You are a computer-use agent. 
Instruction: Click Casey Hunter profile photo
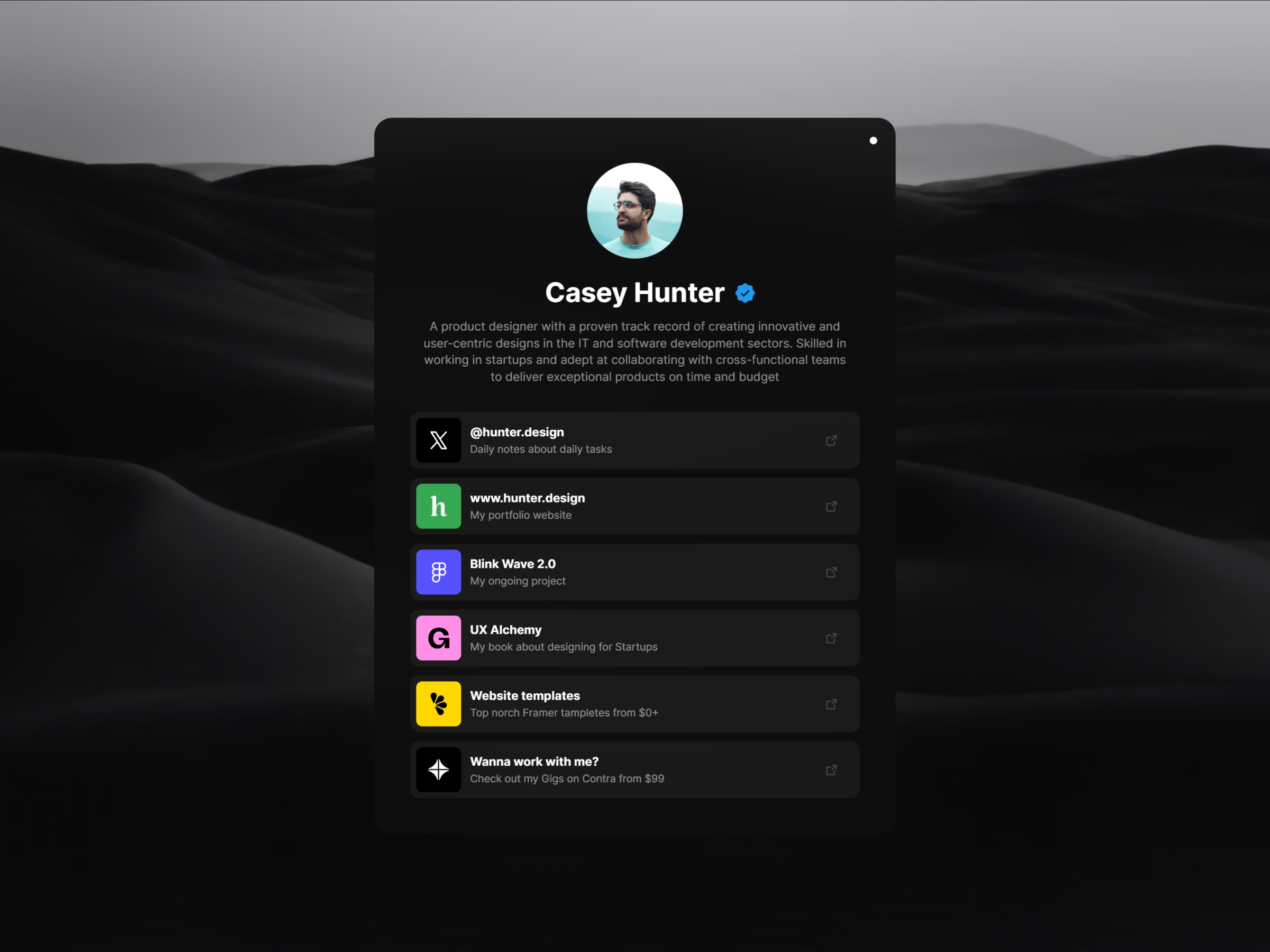coord(635,213)
